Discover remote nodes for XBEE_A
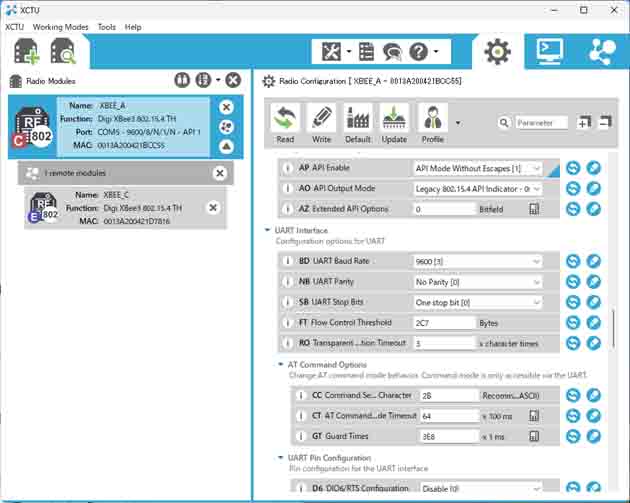 (227, 127)
